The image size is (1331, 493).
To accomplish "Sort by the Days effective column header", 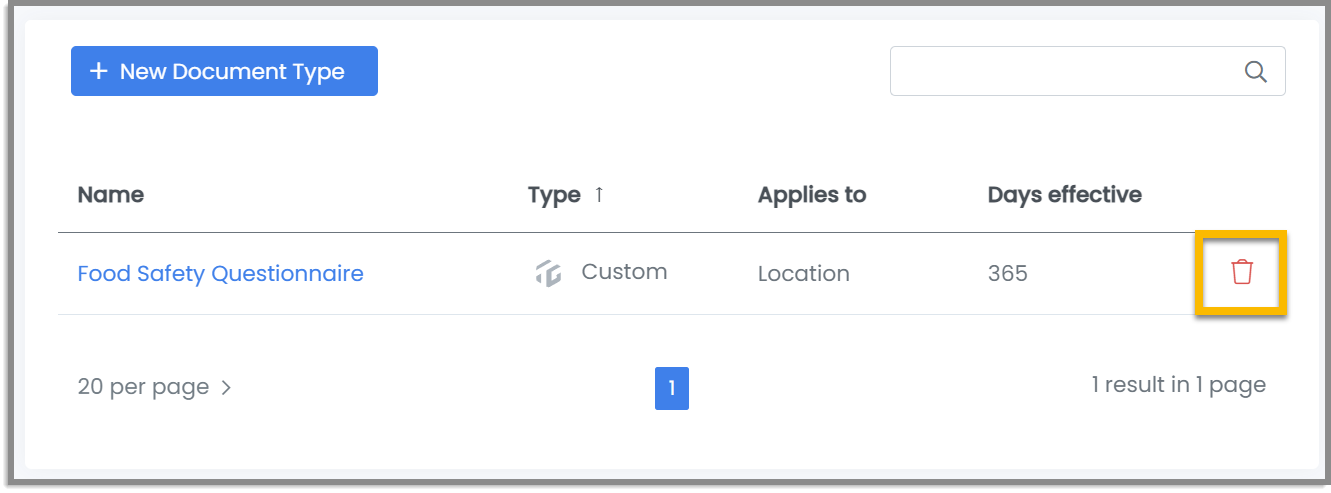I will click(1064, 195).
